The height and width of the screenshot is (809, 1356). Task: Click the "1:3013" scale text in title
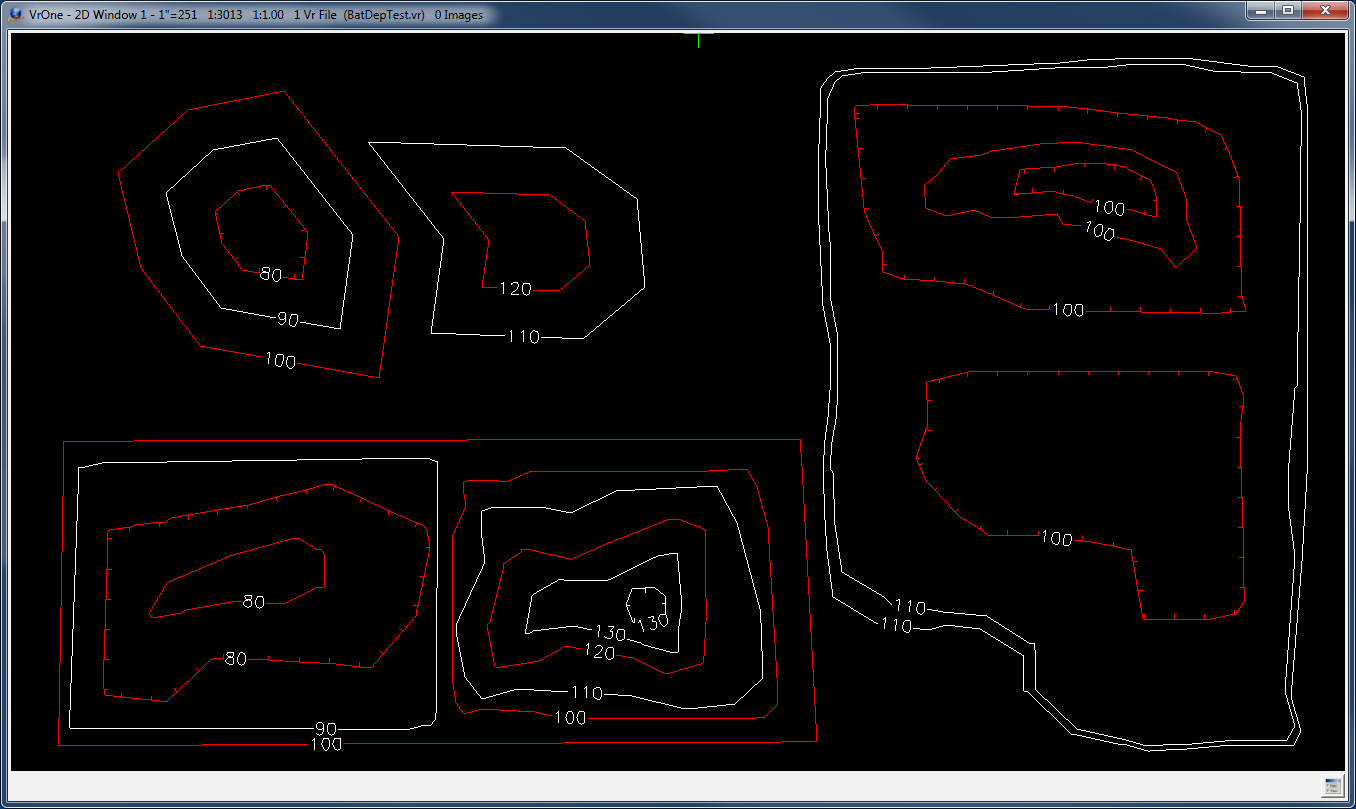226,15
